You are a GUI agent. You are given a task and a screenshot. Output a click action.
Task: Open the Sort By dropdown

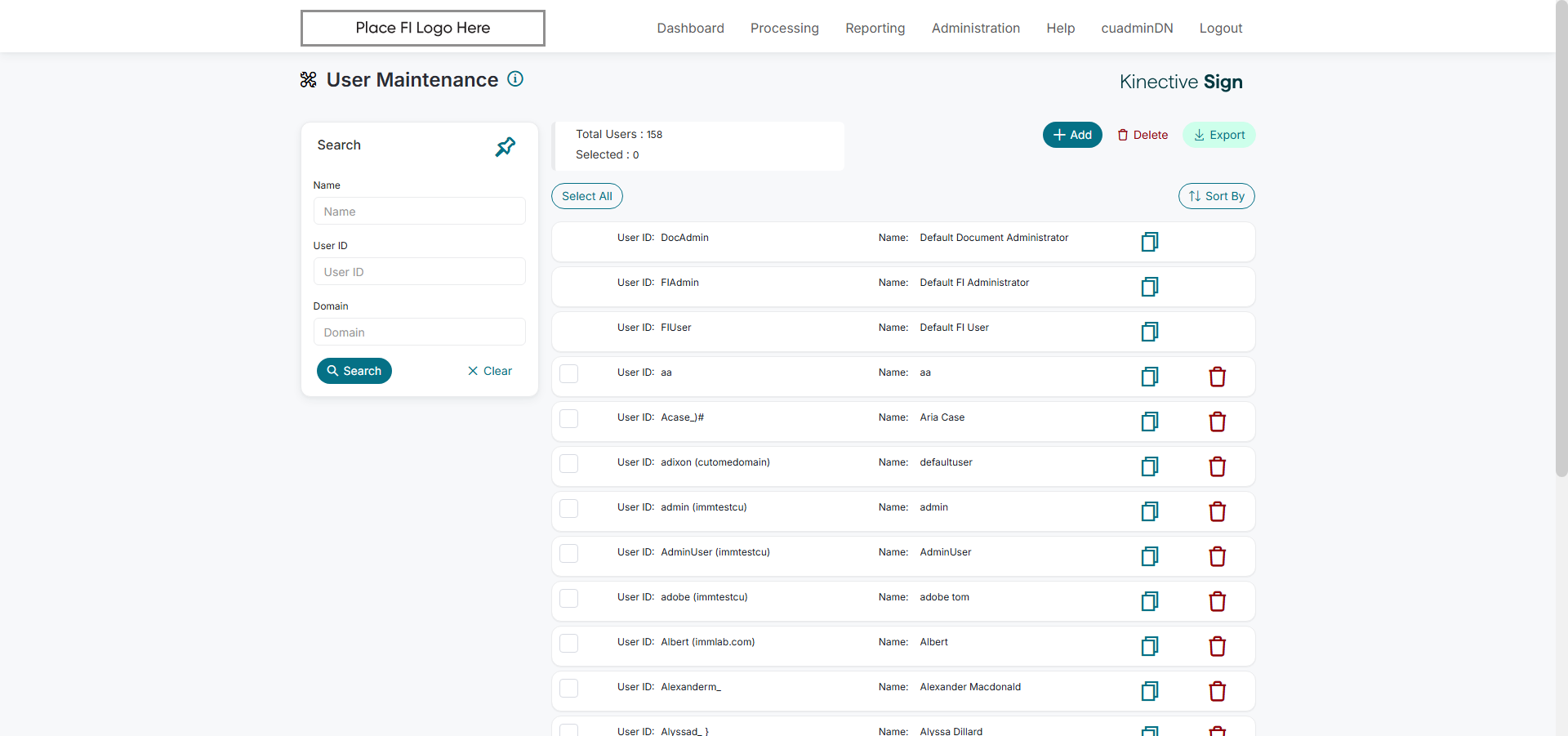pos(1216,196)
